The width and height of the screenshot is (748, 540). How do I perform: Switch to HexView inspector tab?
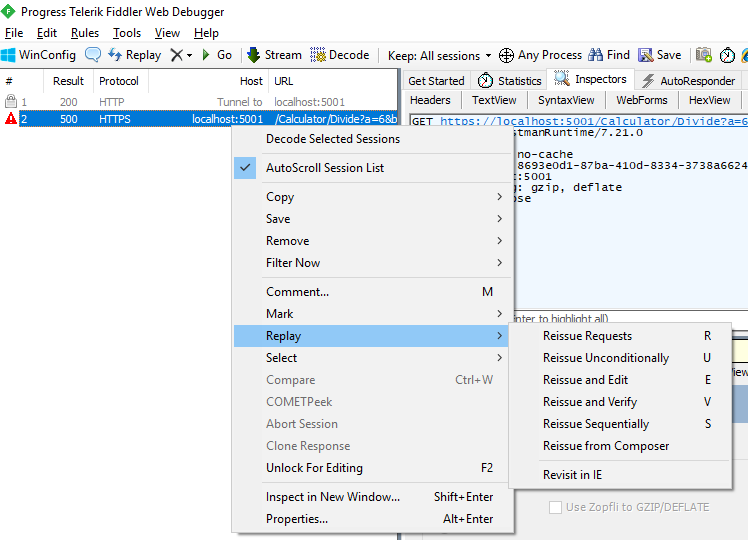point(709,100)
